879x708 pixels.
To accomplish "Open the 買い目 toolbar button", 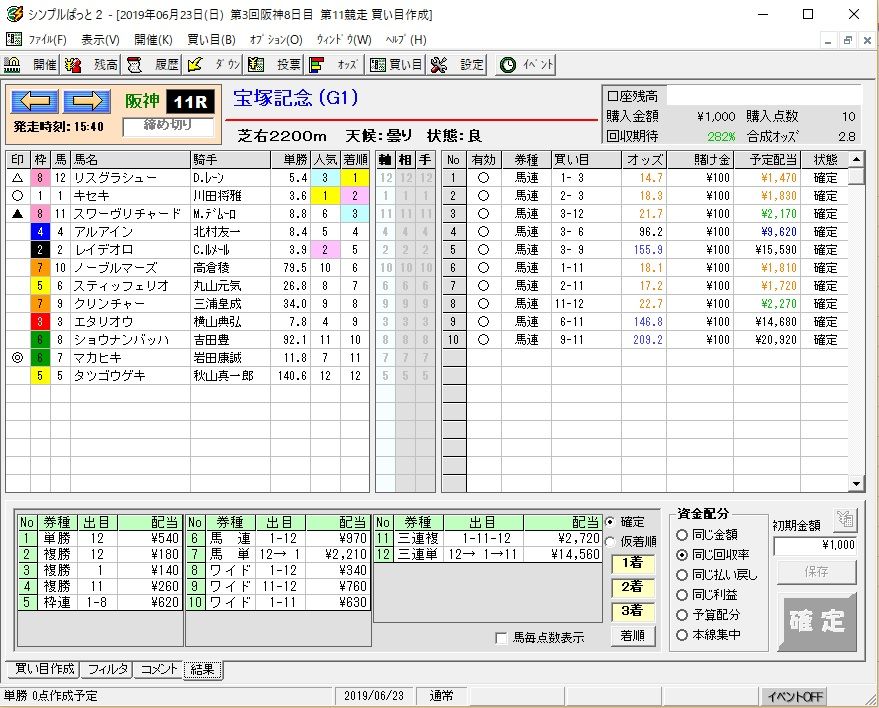I will [x=396, y=65].
